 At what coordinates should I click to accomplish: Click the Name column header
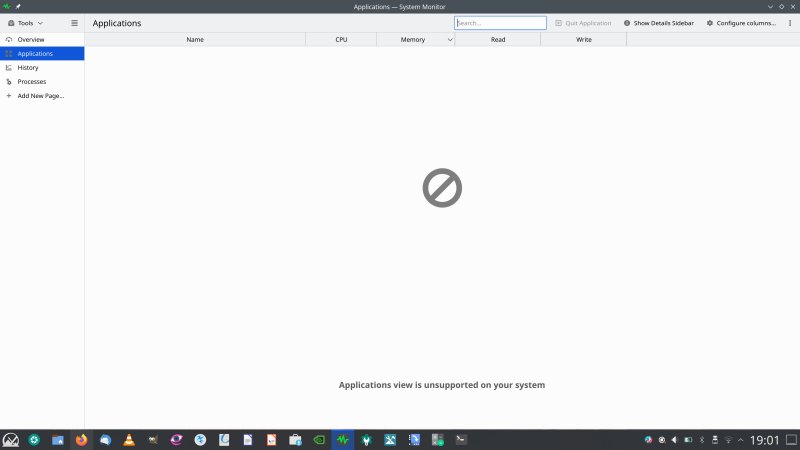tap(195, 40)
